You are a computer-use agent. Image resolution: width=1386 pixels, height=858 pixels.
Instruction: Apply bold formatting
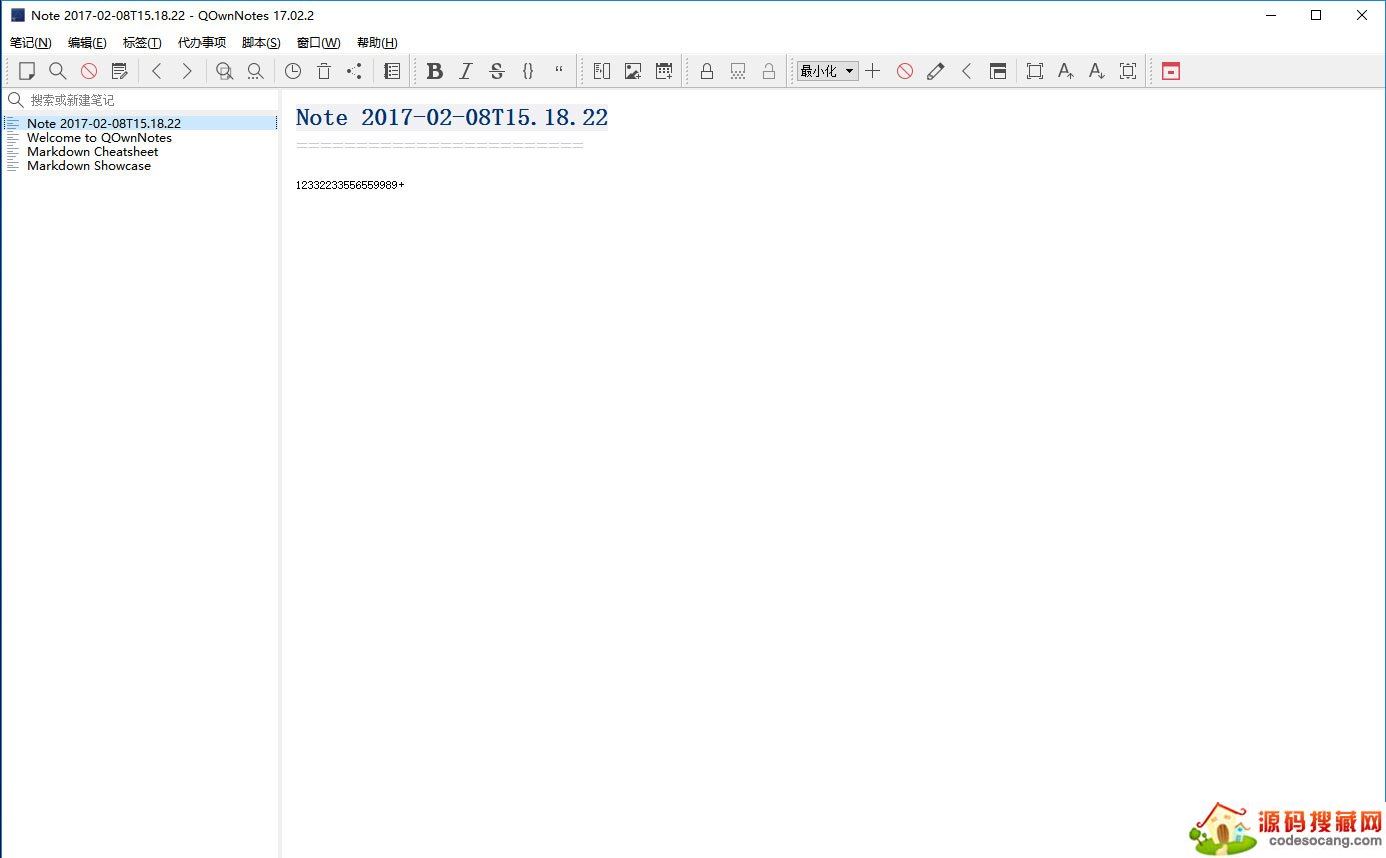[434, 71]
